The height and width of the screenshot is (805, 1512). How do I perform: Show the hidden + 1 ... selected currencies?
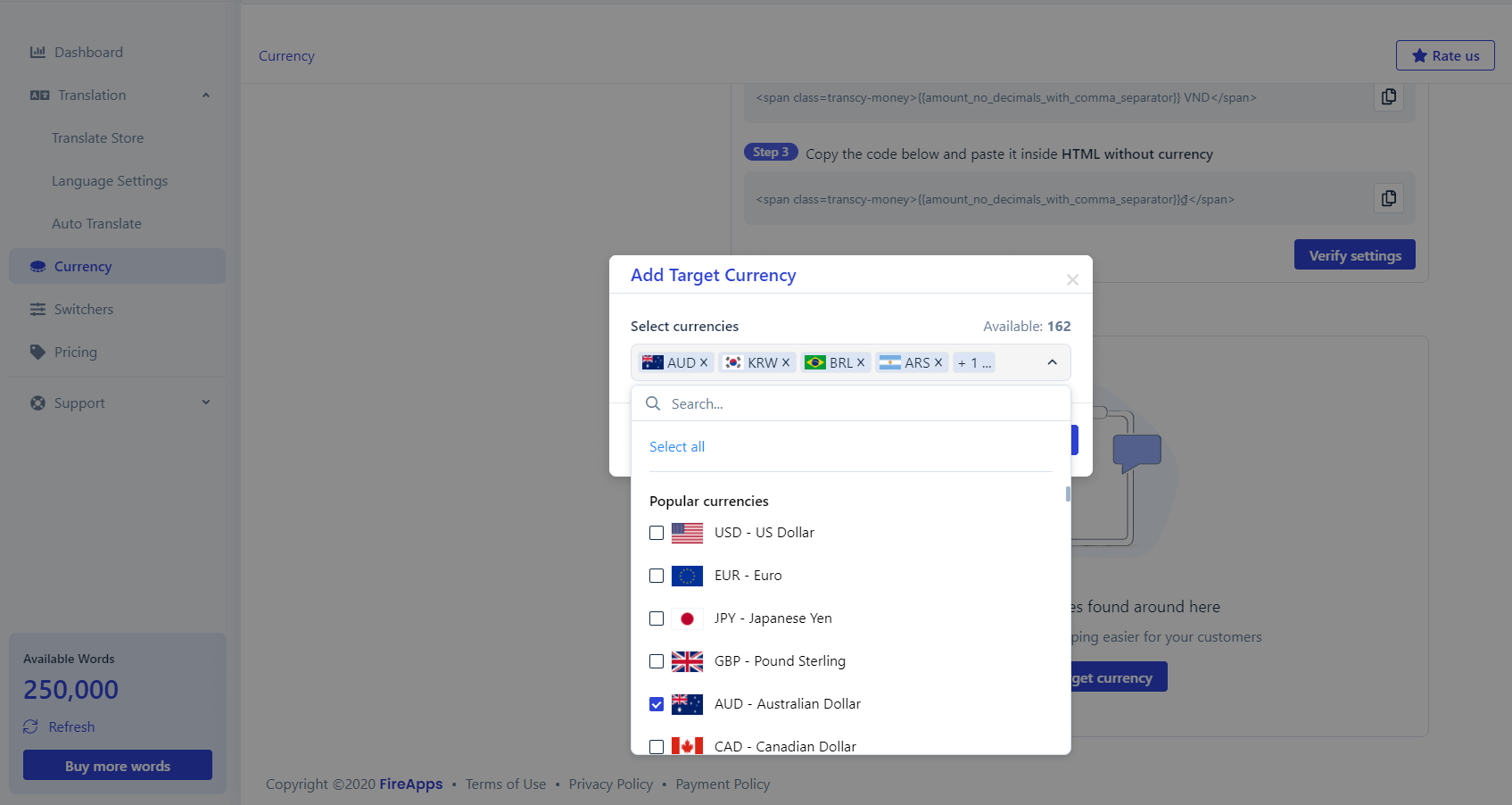coord(974,362)
